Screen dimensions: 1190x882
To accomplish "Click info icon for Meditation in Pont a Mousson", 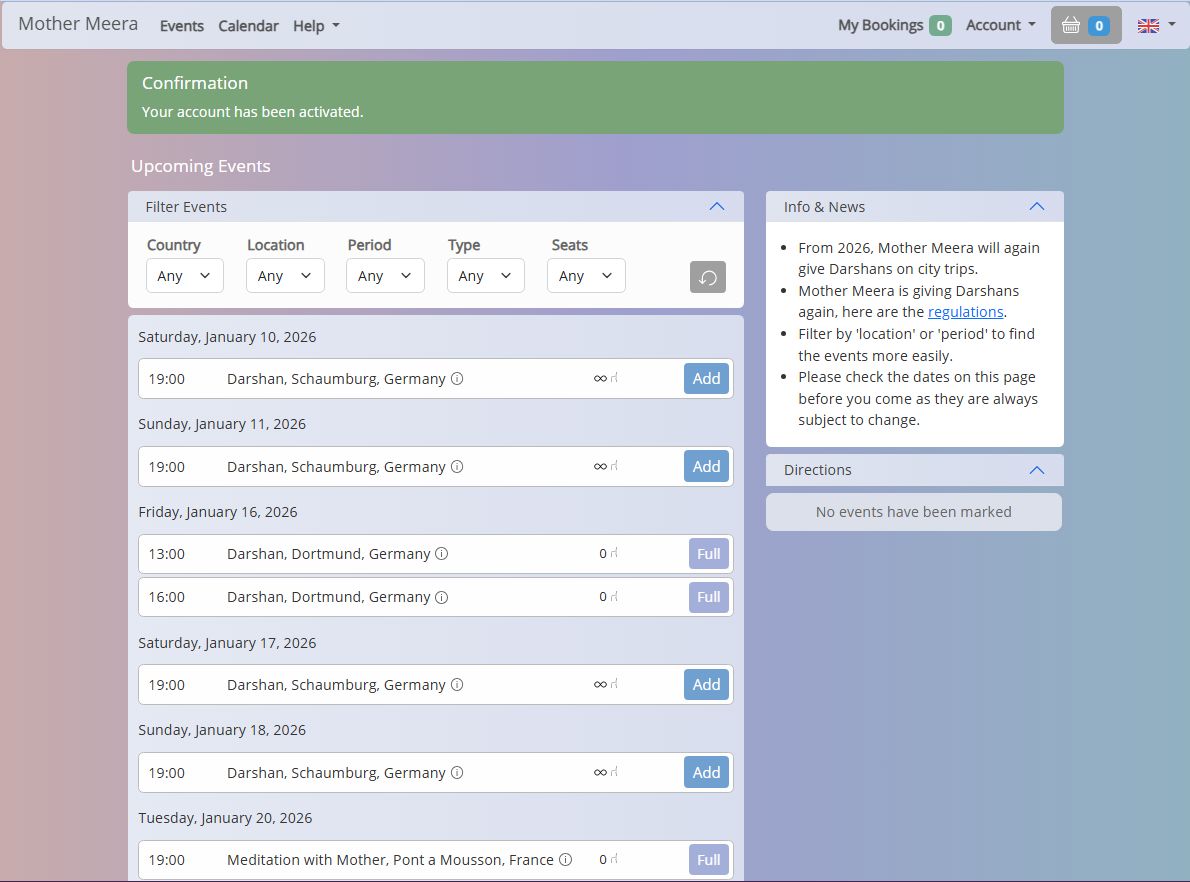I will click(565, 859).
